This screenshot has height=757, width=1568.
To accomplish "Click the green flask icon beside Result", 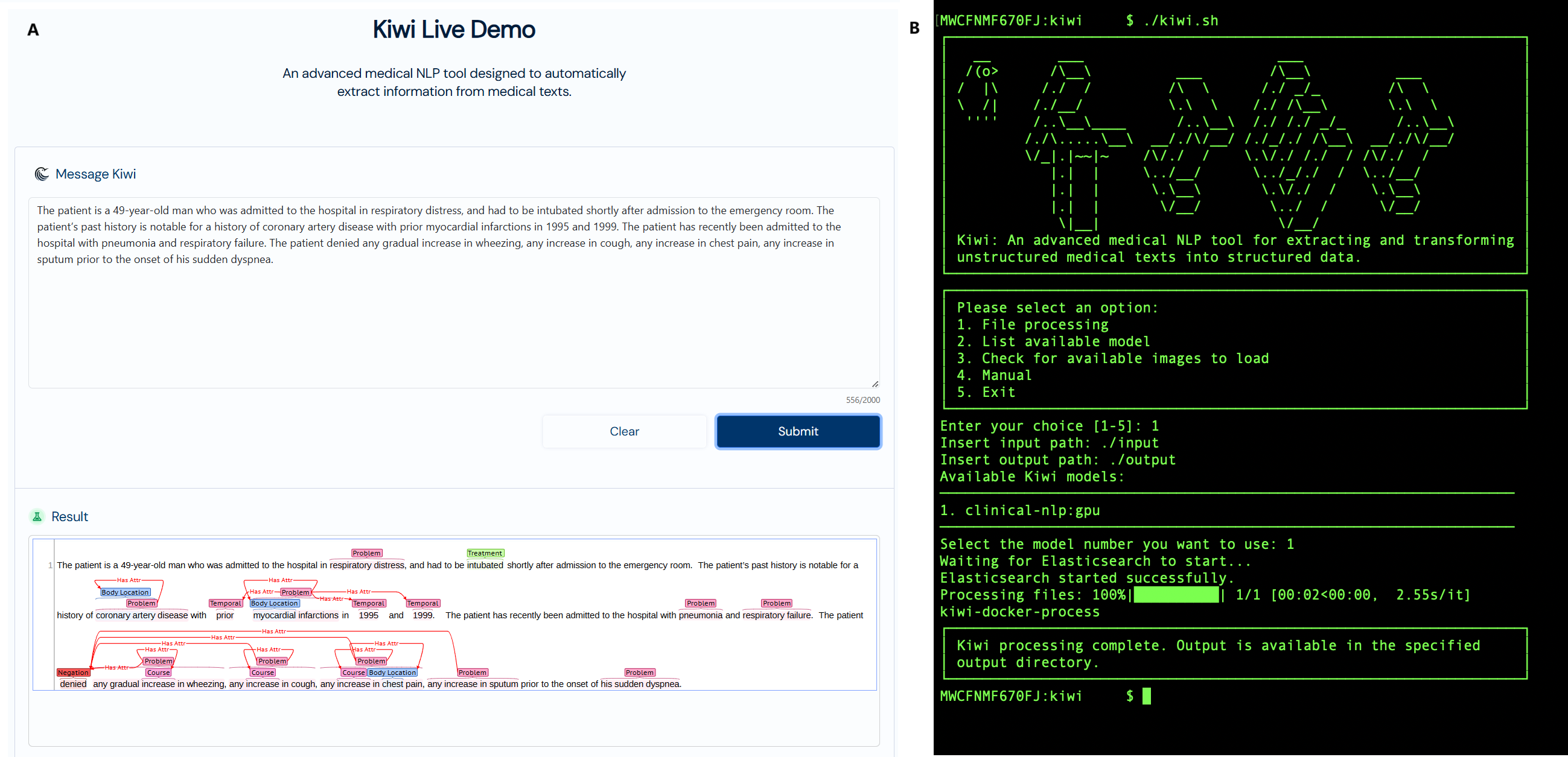I will tap(37, 517).
